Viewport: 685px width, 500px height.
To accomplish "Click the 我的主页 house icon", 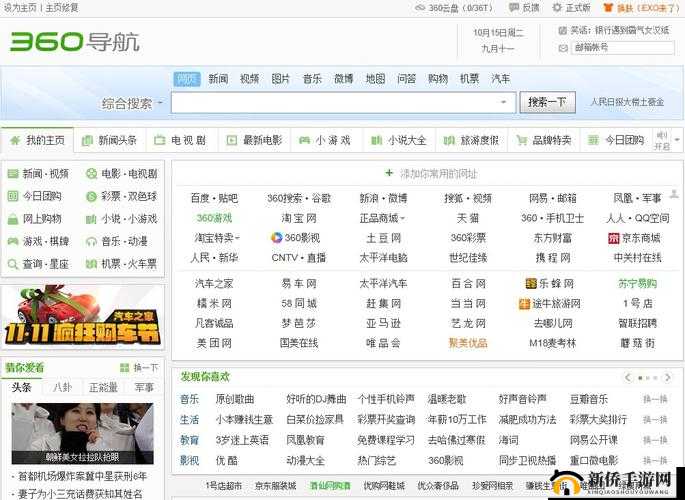I will pos(15,140).
